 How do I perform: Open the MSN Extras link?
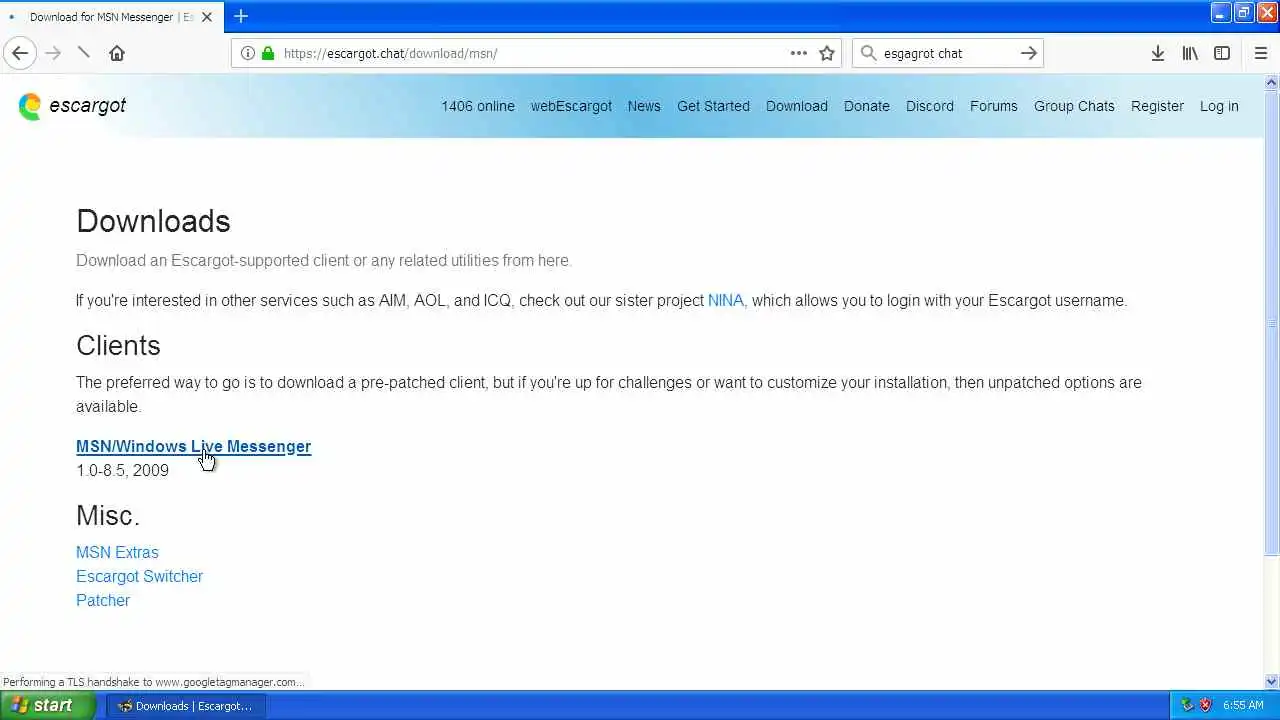click(117, 552)
